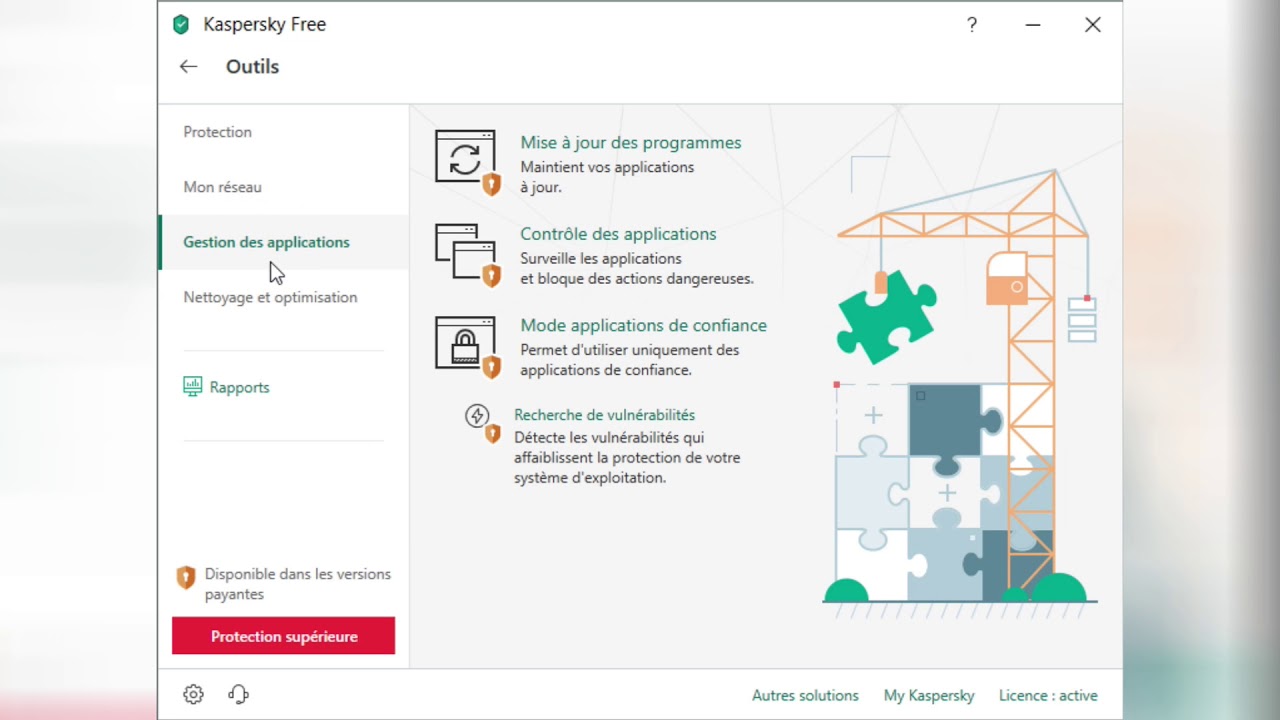Click the 'Disponible dans les versions payantes' text

[x=298, y=584]
